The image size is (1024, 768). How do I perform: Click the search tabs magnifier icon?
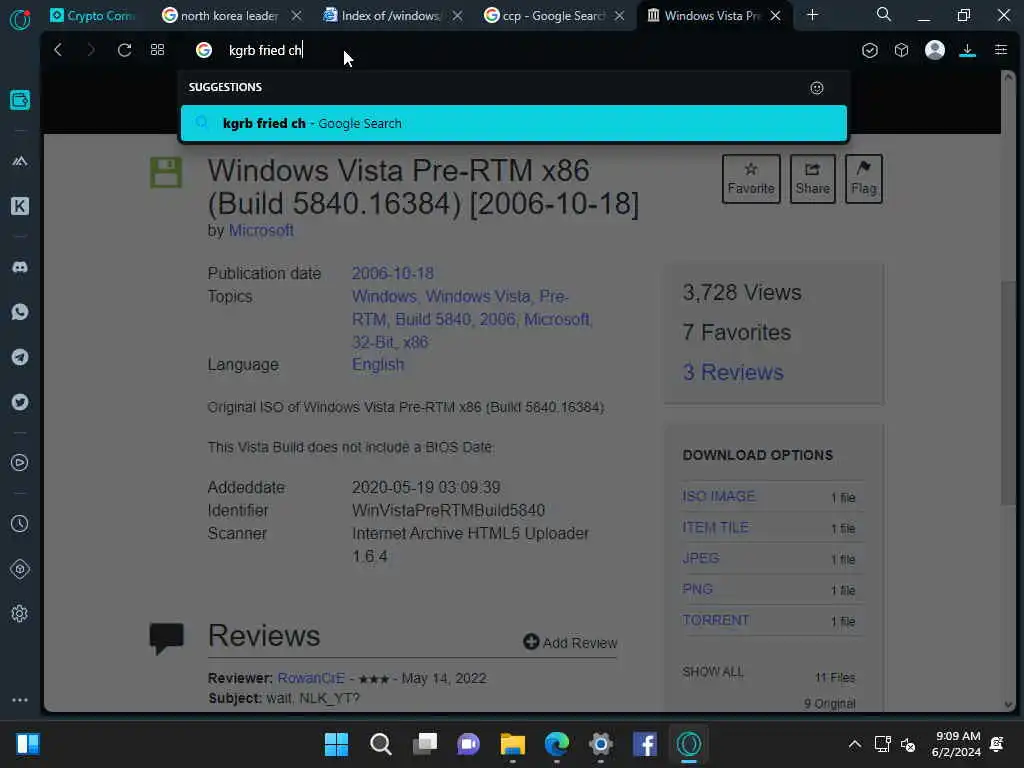coord(884,14)
